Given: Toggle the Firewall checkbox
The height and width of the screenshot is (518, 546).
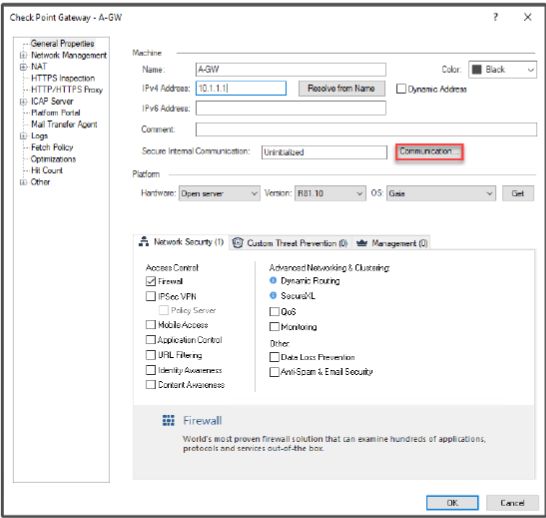Looking at the screenshot, I should [x=150, y=281].
